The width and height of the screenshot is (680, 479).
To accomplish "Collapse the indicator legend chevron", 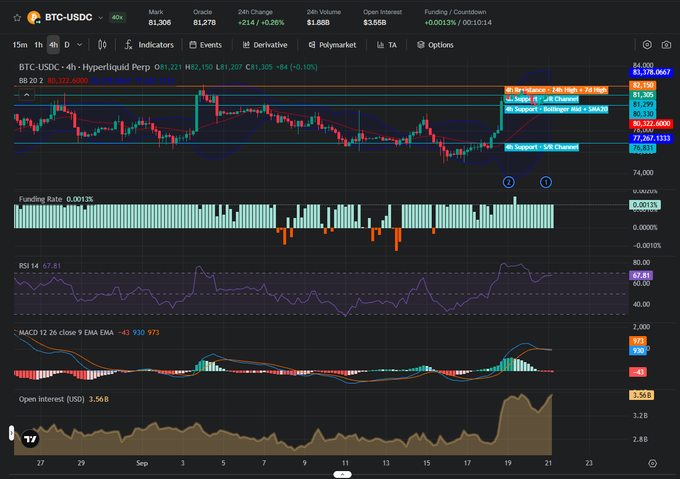I will pyautogui.click(x=26, y=94).
